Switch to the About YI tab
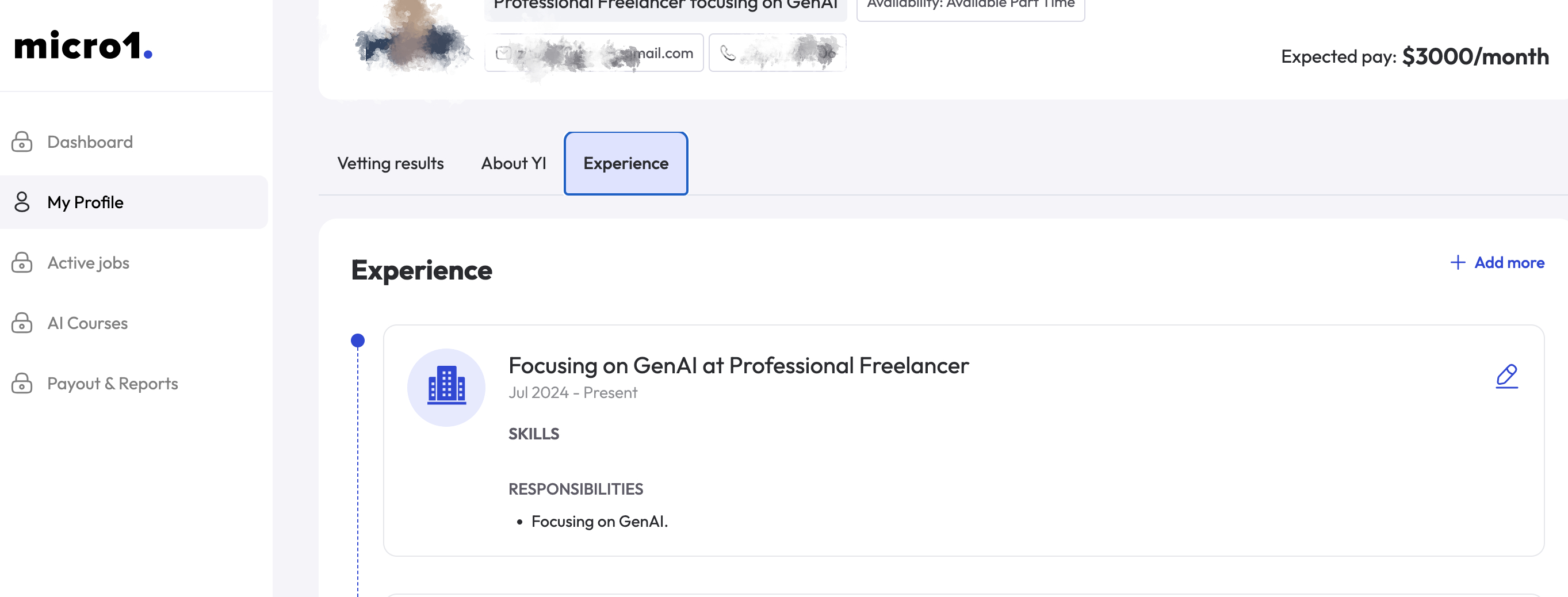 pos(513,163)
